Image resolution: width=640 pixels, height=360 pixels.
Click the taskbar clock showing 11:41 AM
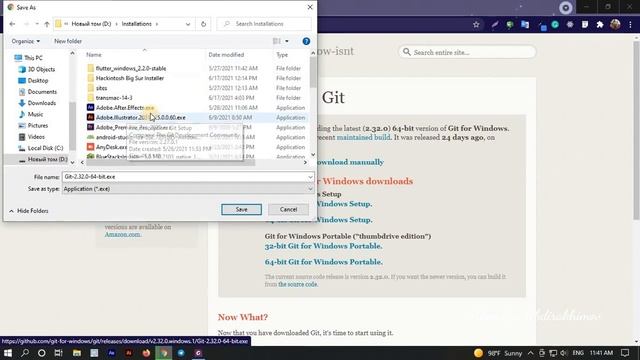(601, 353)
